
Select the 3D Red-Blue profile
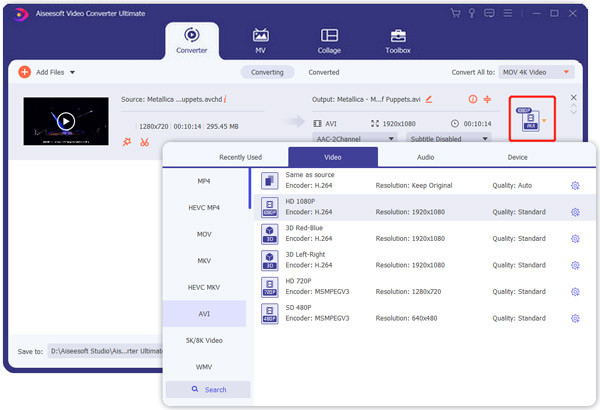pos(425,234)
